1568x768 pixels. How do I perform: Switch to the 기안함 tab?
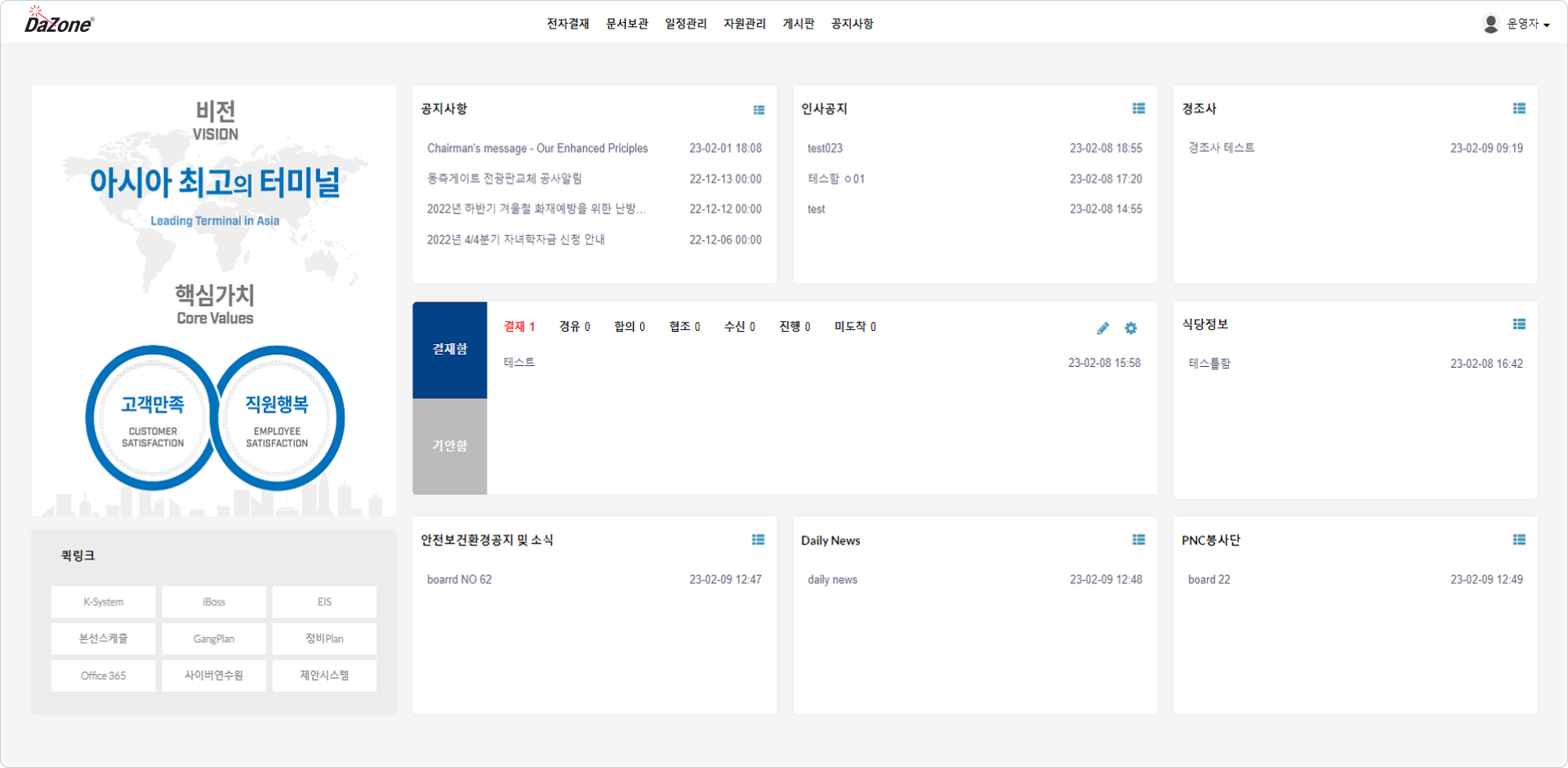click(450, 446)
